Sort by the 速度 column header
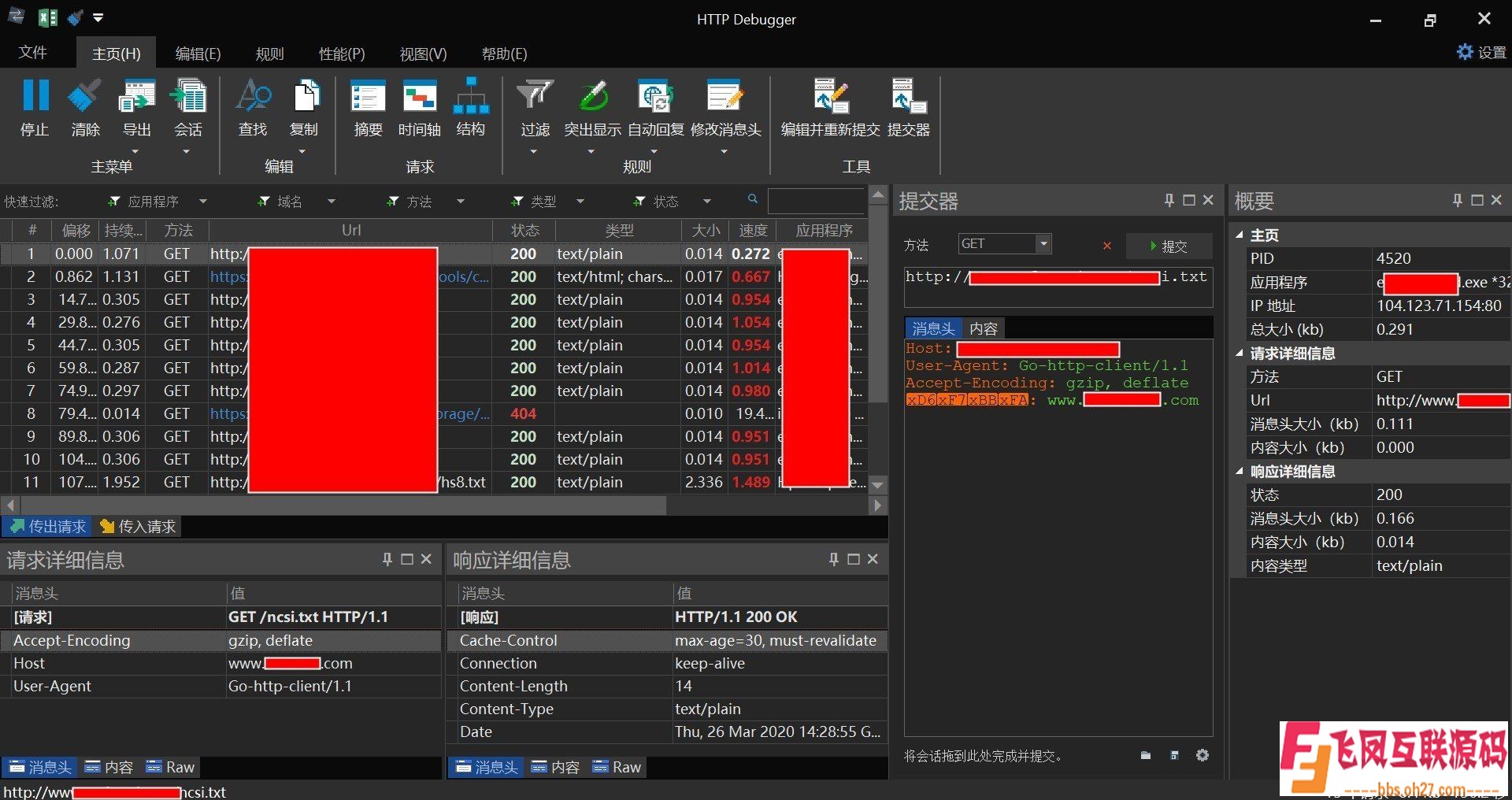Image resolution: width=1512 pixels, height=800 pixels. [x=753, y=230]
